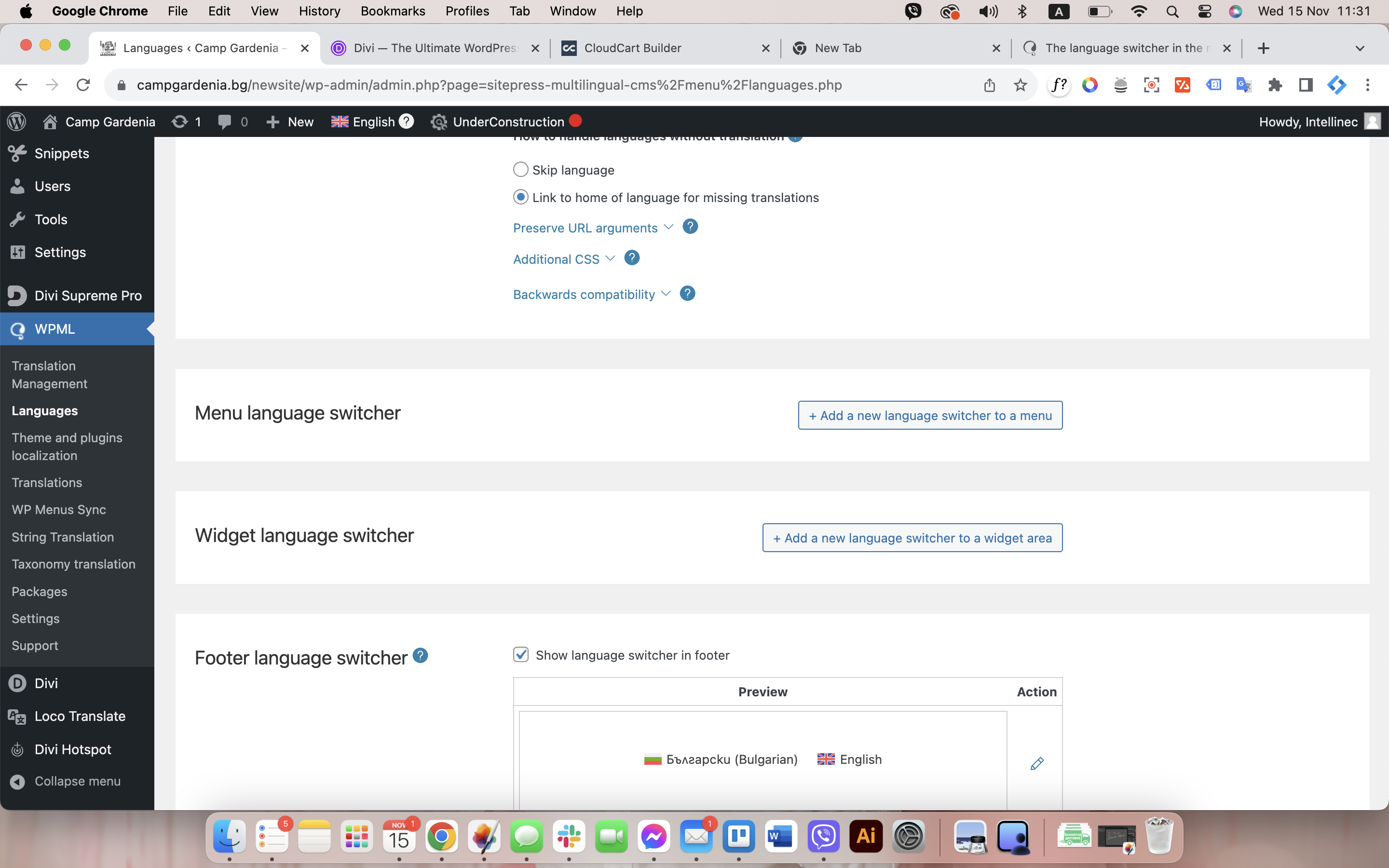The width and height of the screenshot is (1389, 868).
Task: Open Slack from the dock
Action: [x=569, y=838]
